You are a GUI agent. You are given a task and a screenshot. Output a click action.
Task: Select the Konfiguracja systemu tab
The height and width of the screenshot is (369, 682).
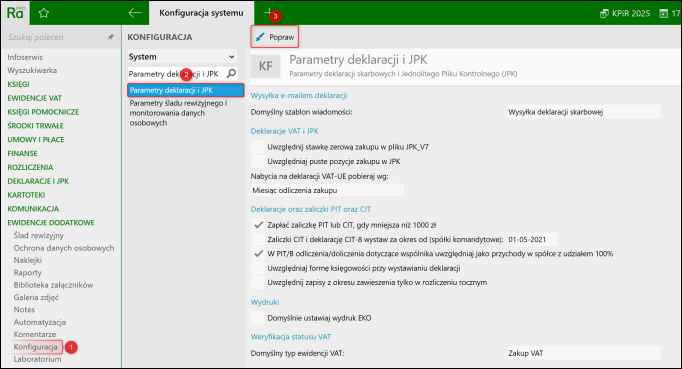pos(201,13)
